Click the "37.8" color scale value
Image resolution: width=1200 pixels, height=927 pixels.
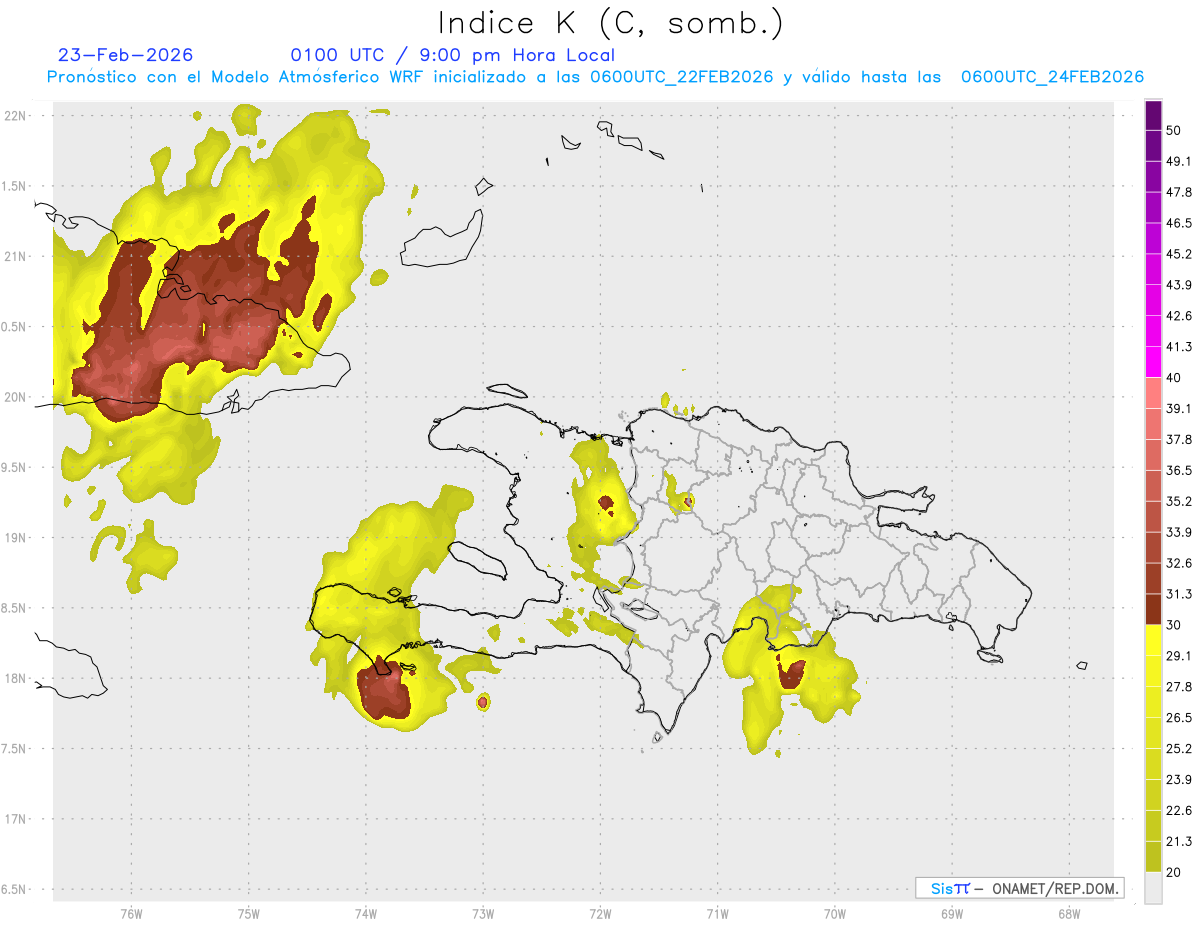point(1179,439)
